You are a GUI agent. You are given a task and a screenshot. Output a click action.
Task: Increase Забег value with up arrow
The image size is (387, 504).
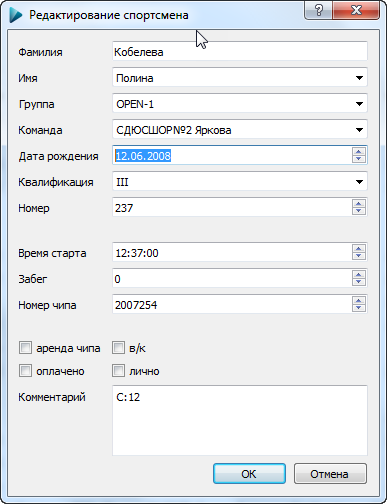[x=359, y=274]
